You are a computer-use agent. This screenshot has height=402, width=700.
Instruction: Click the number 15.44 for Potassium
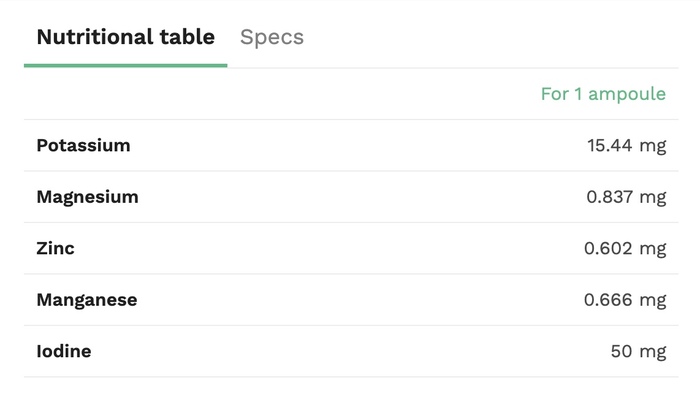[610, 146]
